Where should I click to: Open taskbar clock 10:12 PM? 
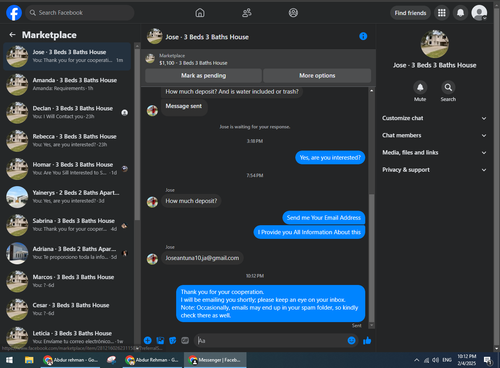pos(467,360)
